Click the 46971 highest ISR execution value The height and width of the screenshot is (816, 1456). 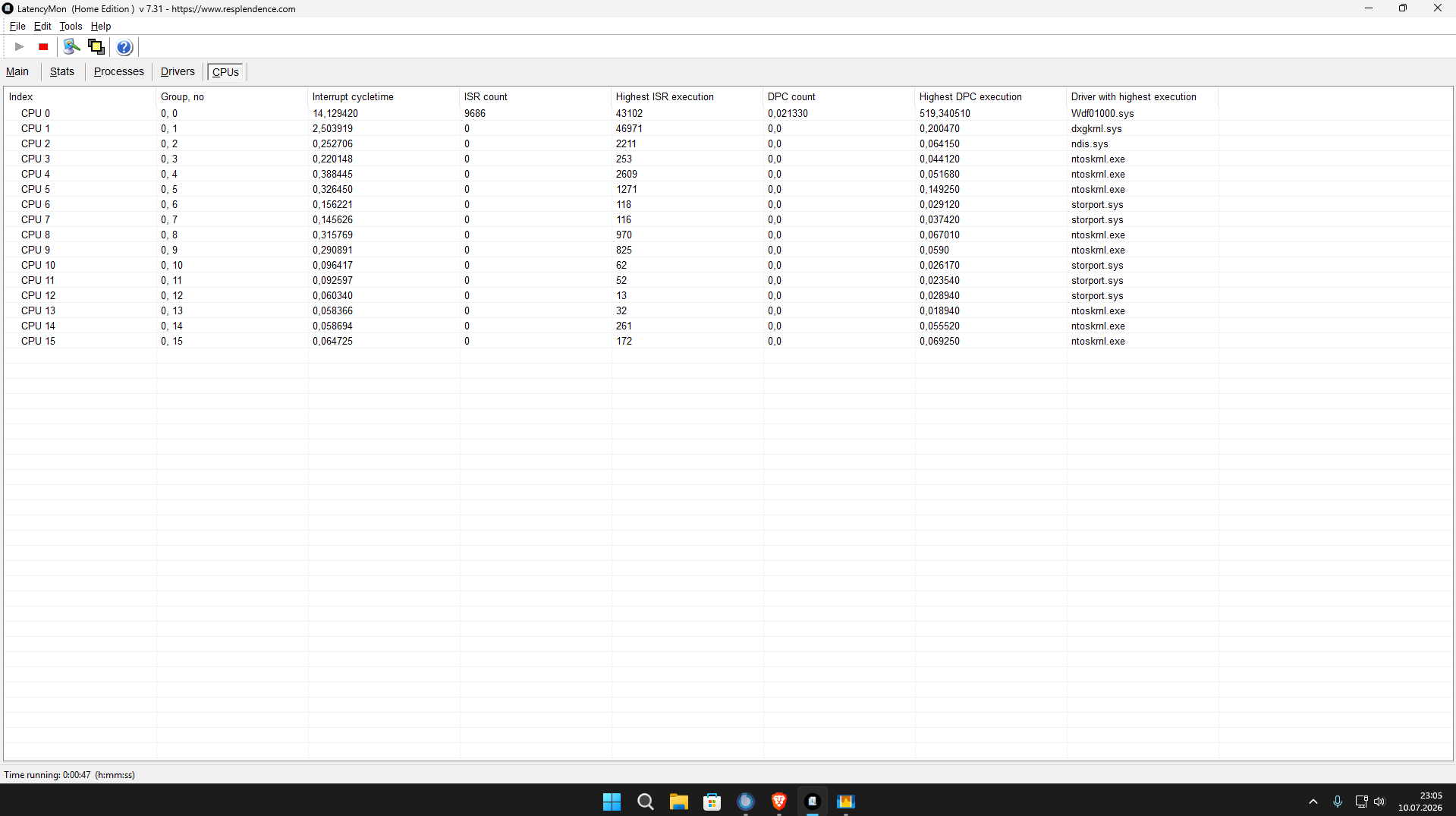(x=629, y=128)
